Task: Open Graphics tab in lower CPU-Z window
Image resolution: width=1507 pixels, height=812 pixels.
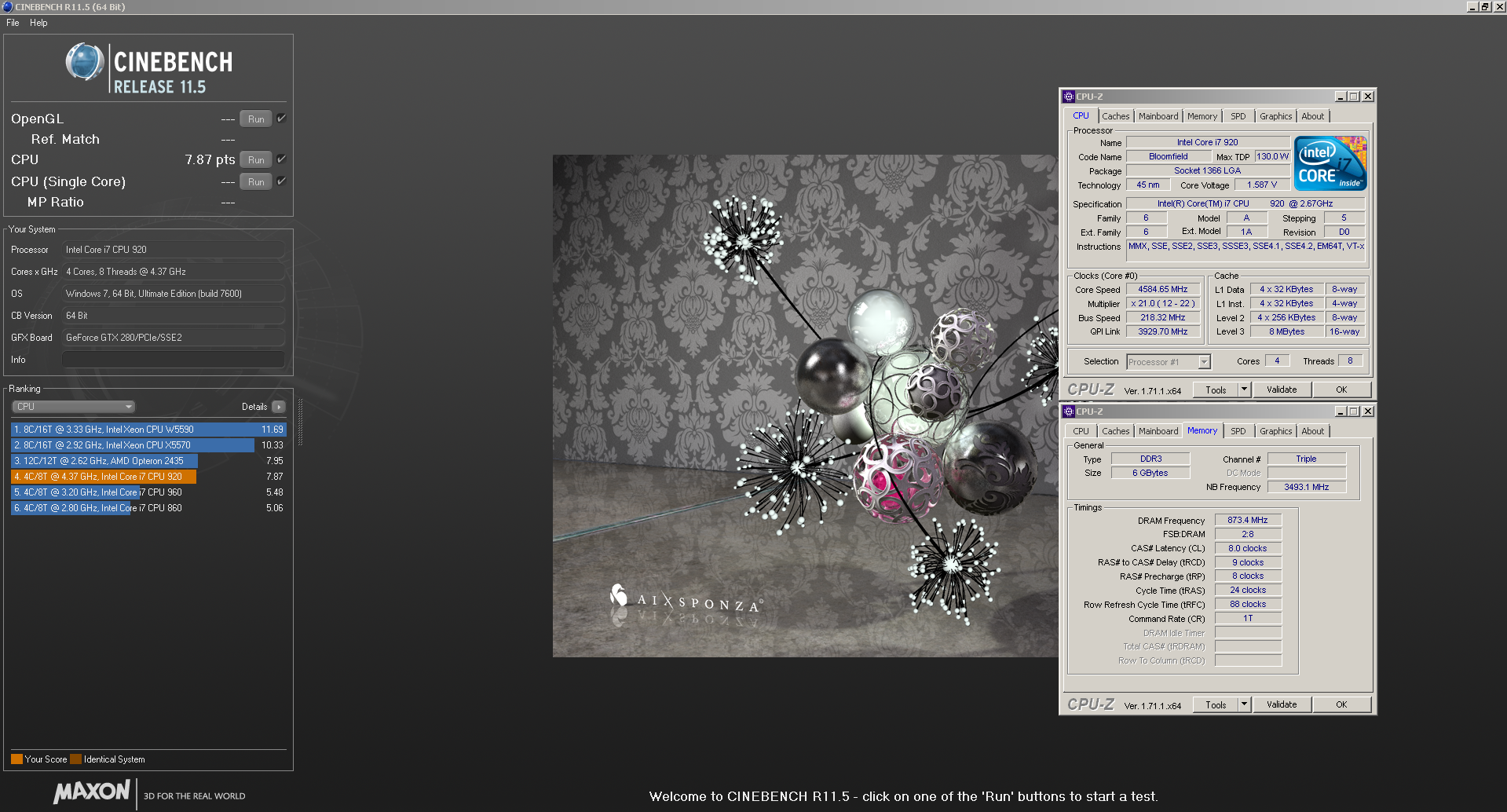Action: [x=1275, y=431]
